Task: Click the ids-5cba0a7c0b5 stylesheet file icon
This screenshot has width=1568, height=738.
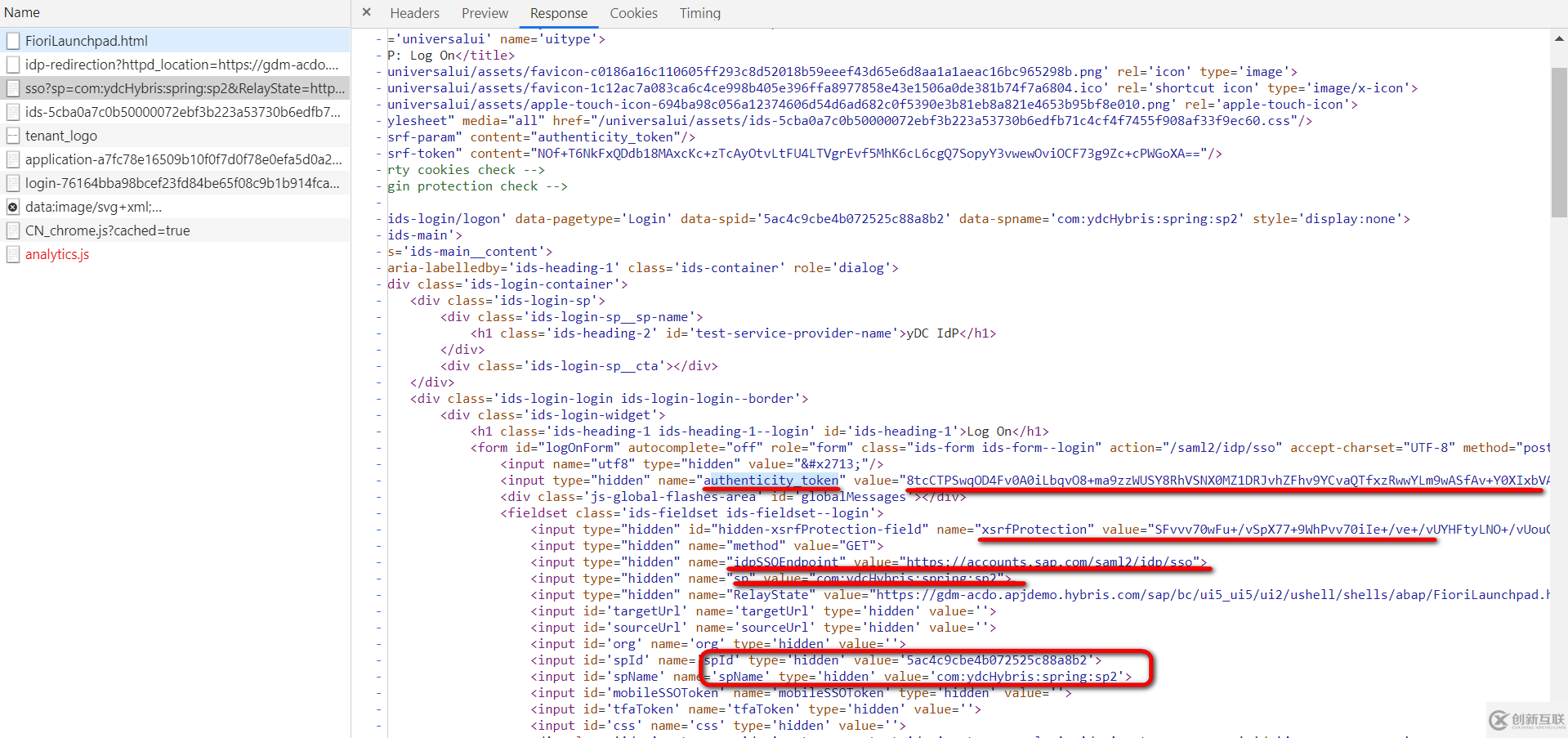Action: click(x=13, y=112)
